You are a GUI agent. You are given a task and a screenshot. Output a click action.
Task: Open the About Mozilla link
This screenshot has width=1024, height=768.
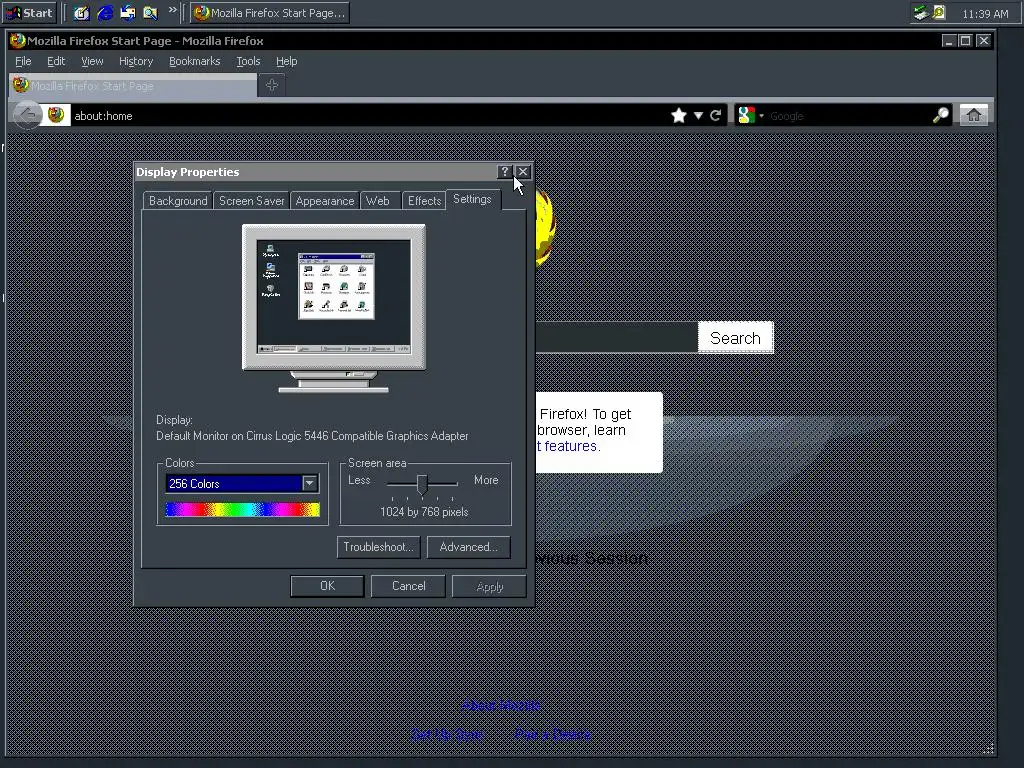[501, 705]
